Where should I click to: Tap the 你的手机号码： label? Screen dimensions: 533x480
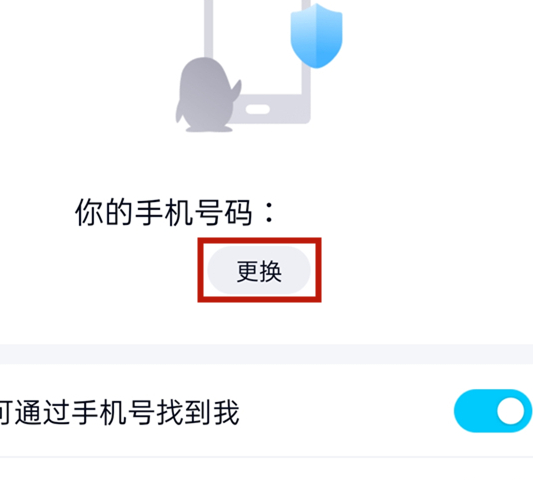click(175, 212)
